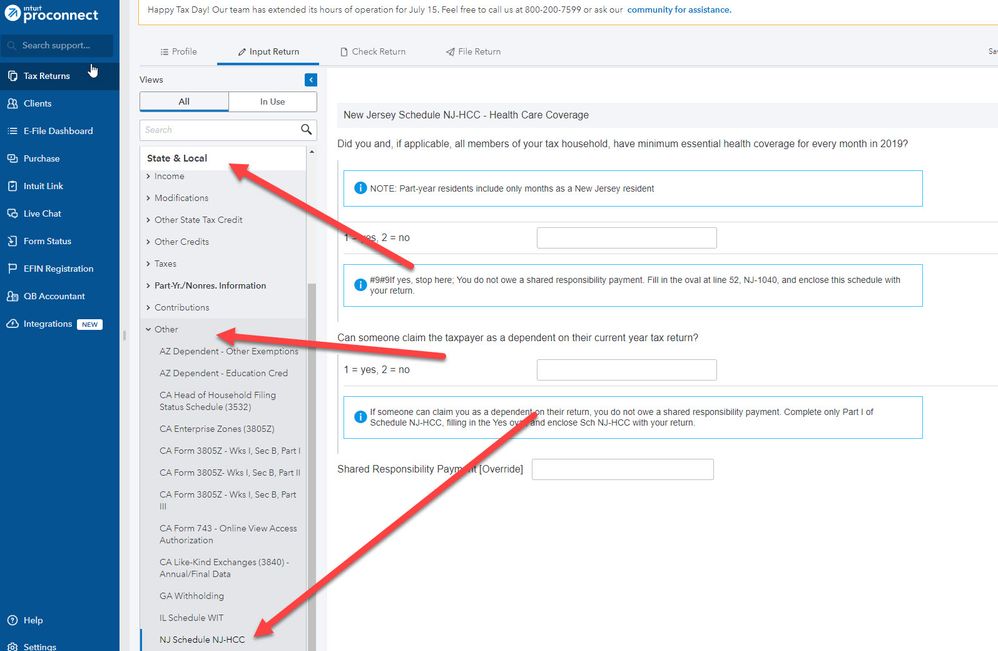The image size is (998, 651).
Task: Expand the Other State Tax Credit section
Action: click(x=197, y=220)
